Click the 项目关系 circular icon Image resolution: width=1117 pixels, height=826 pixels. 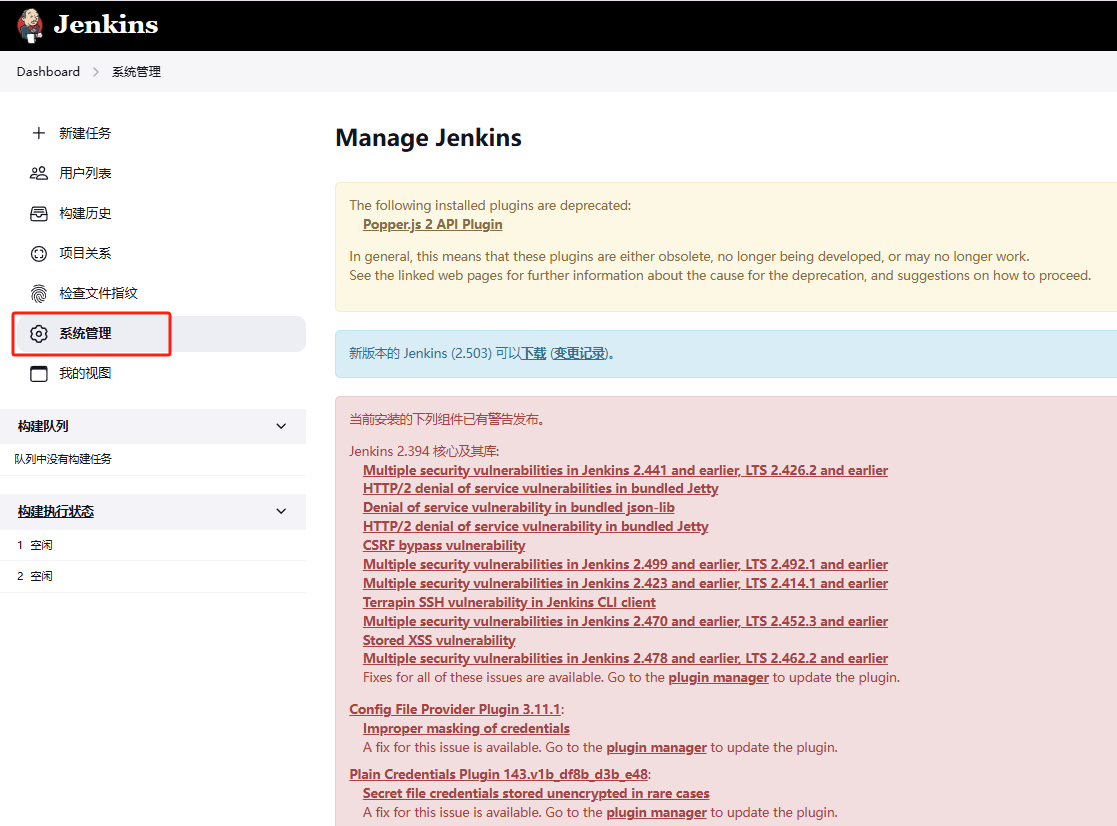point(38,253)
